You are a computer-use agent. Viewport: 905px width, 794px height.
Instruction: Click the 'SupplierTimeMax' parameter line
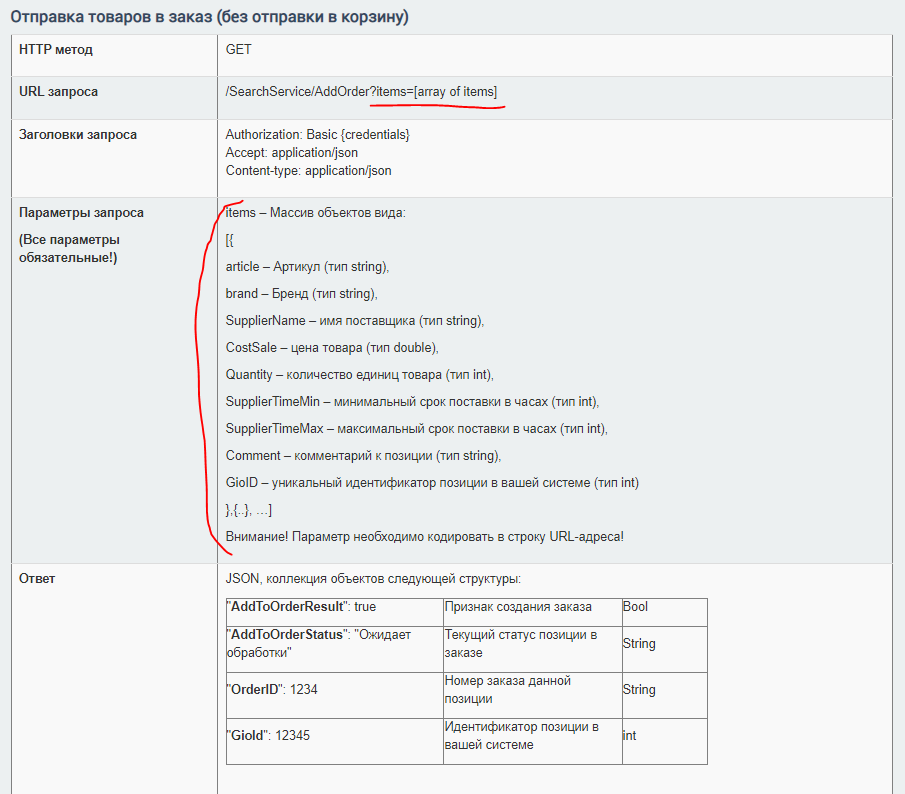coord(416,429)
